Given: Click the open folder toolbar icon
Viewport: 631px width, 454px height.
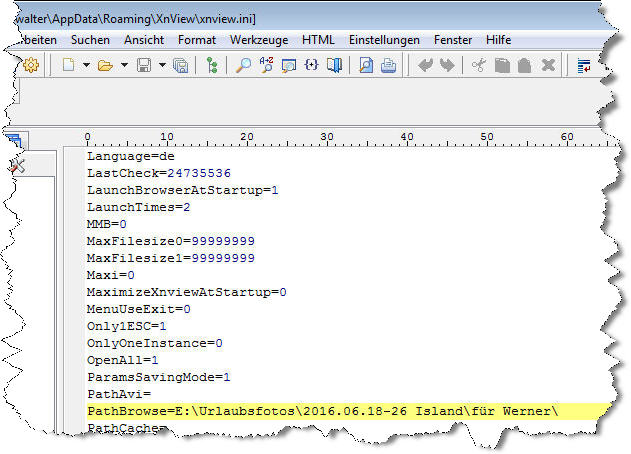Looking at the screenshot, I should 105,66.
